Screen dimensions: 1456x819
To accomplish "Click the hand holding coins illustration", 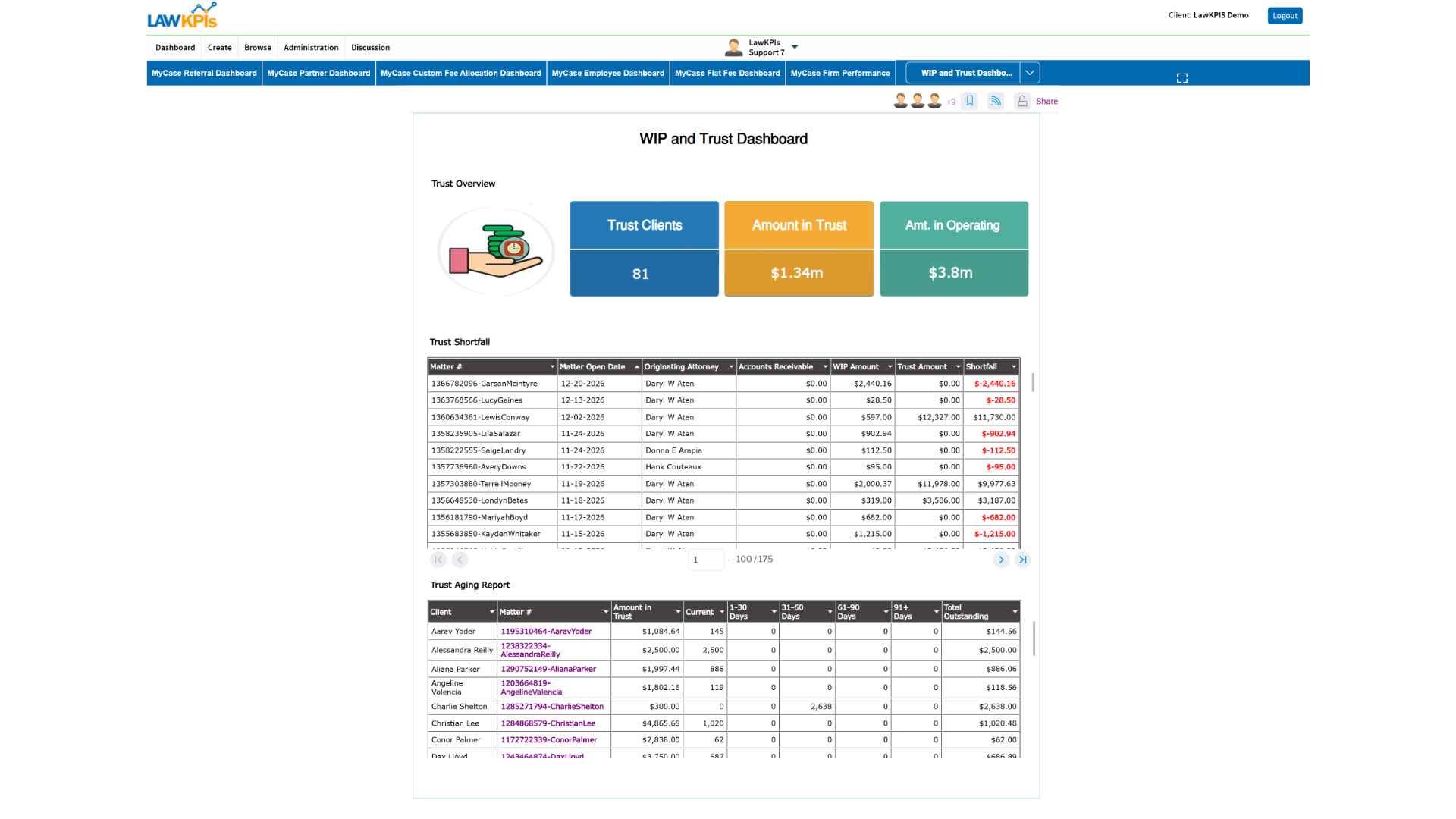I will click(496, 251).
